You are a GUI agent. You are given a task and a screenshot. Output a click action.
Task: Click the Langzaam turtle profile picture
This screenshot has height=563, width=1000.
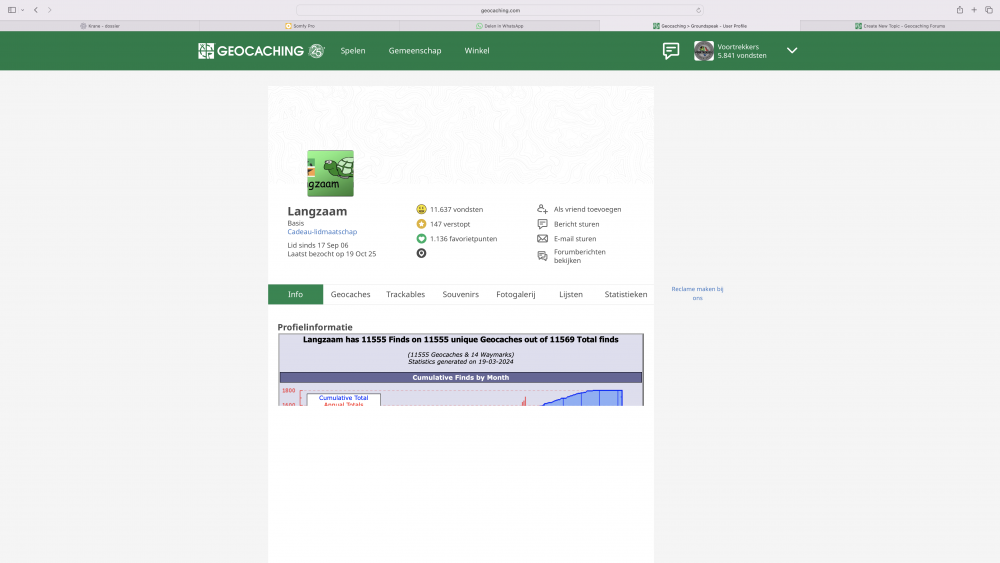[330, 173]
